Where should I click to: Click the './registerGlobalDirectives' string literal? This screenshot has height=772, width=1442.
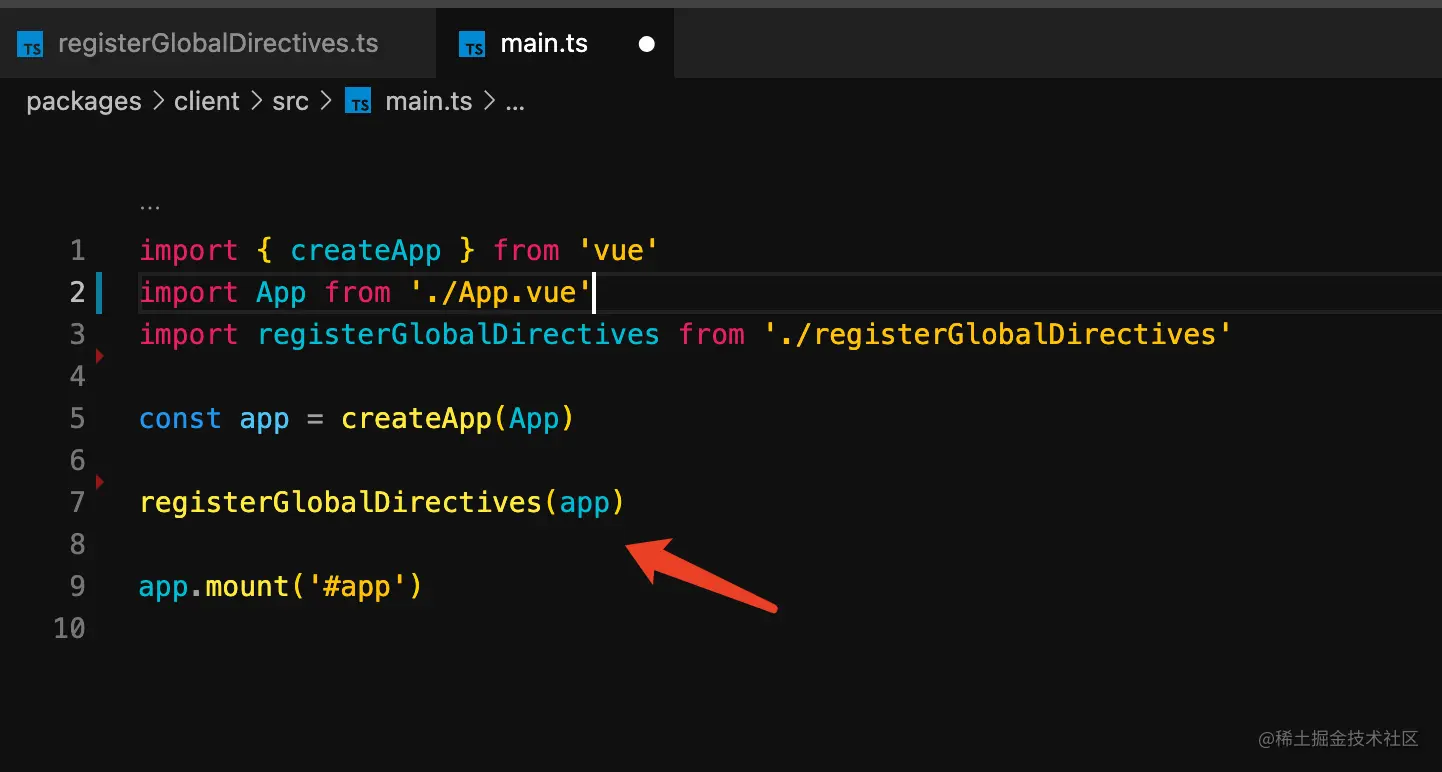pyautogui.click(x=998, y=334)
